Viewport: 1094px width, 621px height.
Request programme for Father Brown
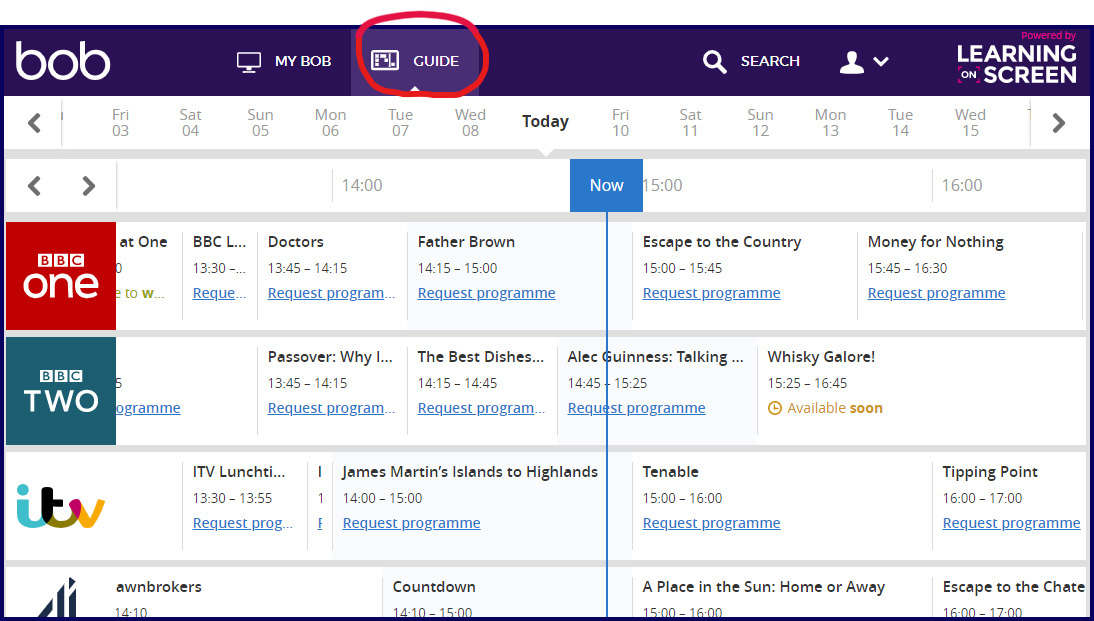point(486,292)
